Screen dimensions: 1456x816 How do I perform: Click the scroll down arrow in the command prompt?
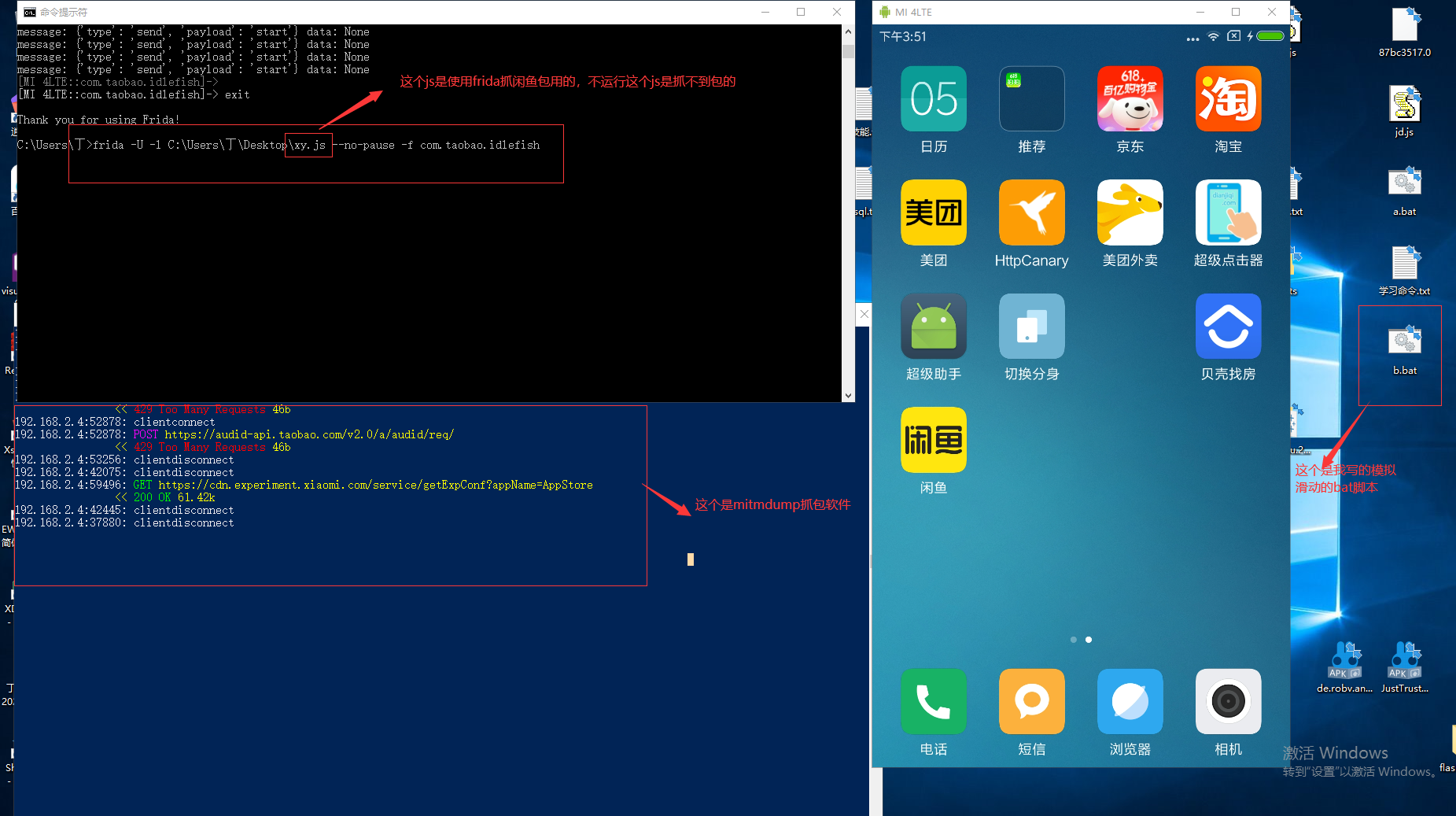pos(848,395)
